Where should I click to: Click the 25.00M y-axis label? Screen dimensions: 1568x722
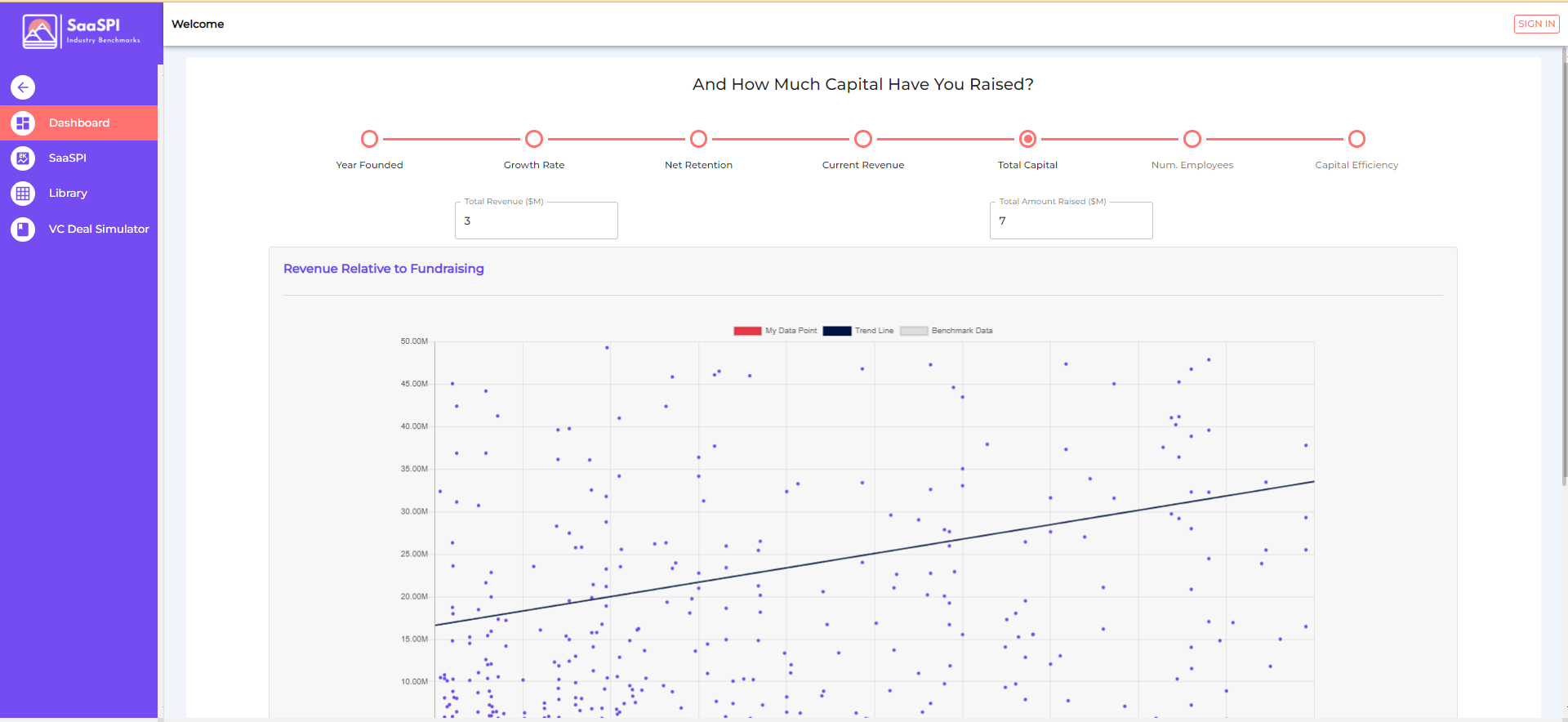click(414, 554)
